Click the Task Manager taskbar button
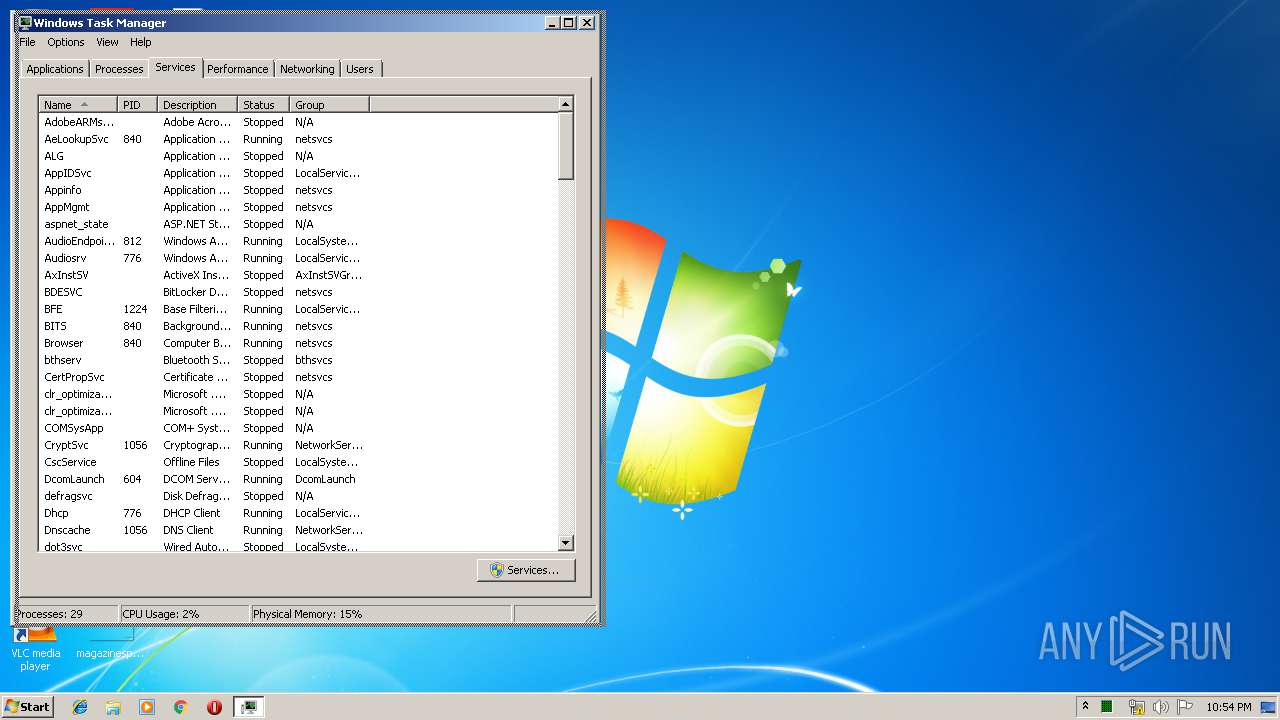The width and height of the screenshot is (1280, 720). 248,707
